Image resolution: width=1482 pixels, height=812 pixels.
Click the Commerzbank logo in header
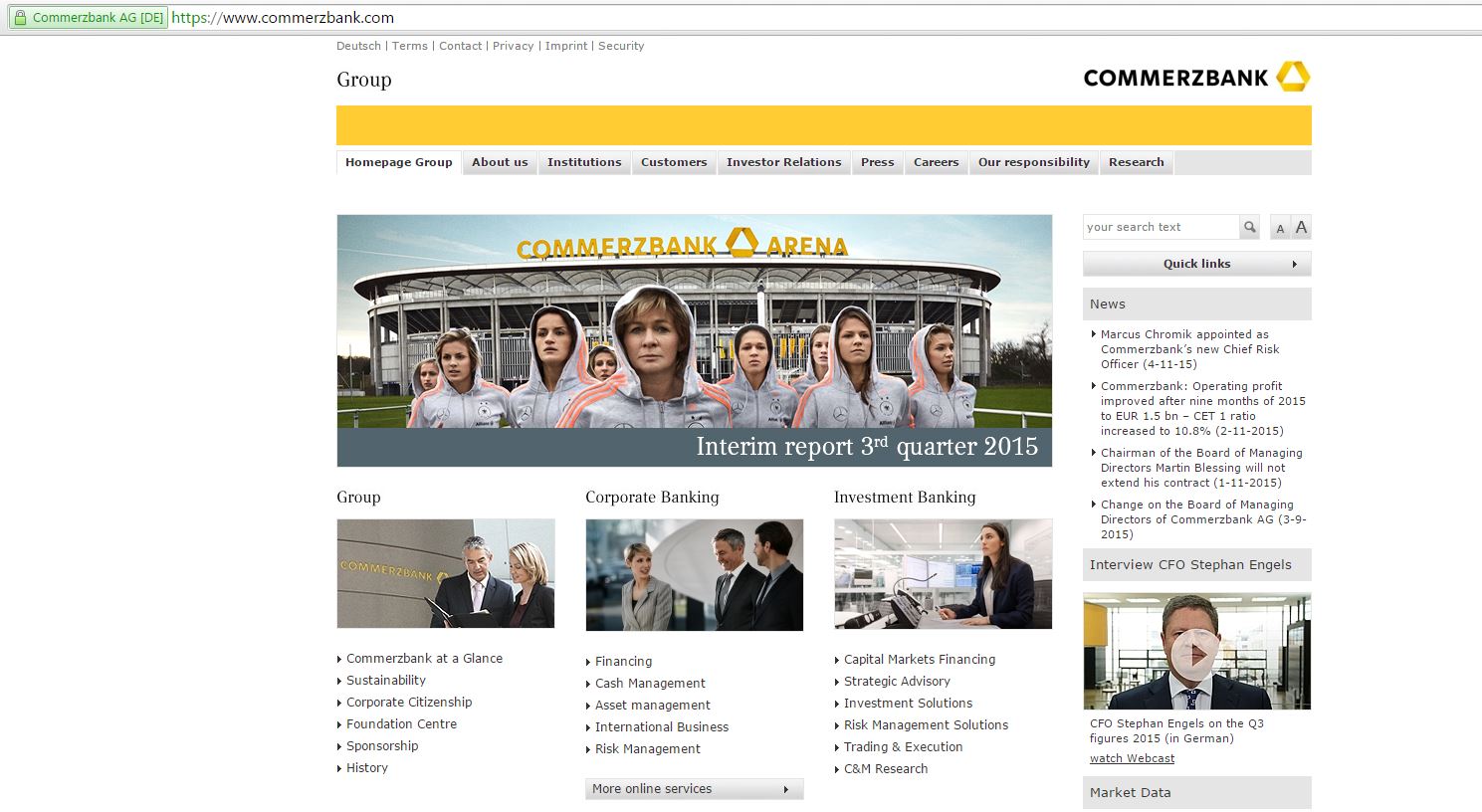pos(1196,78)
